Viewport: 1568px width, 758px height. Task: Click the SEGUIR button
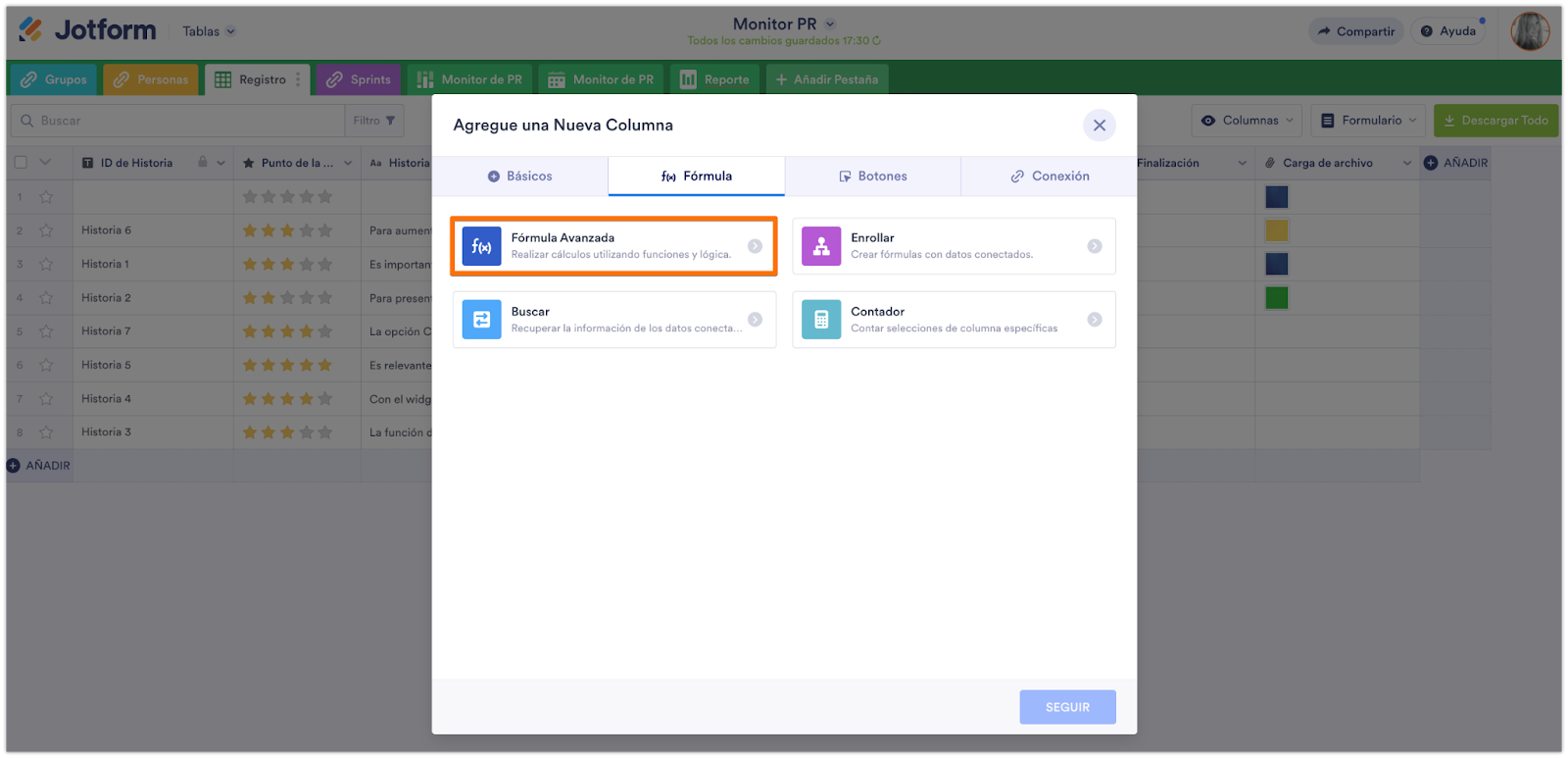(1067, 707)
